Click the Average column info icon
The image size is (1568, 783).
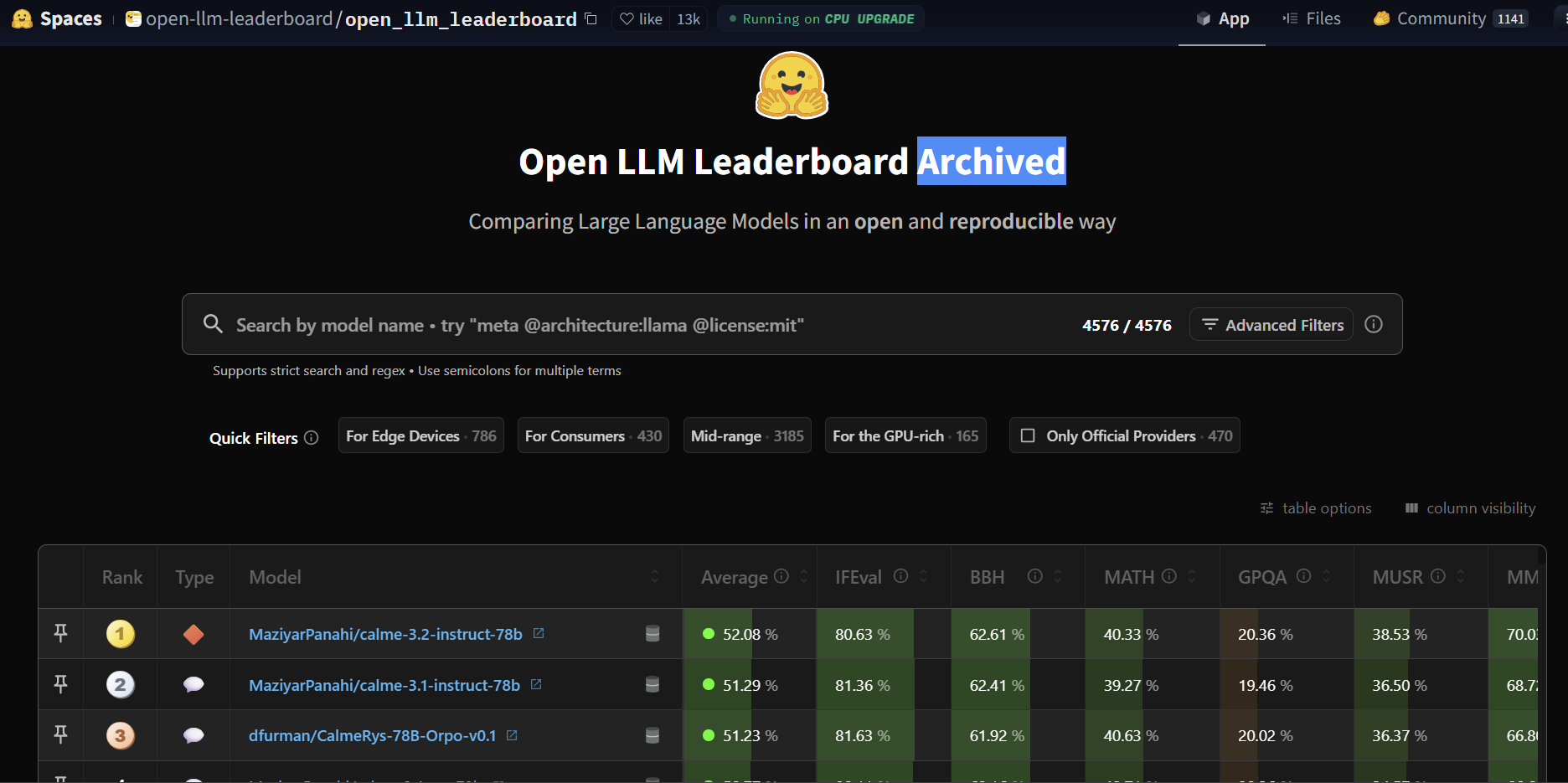(781, 576)
